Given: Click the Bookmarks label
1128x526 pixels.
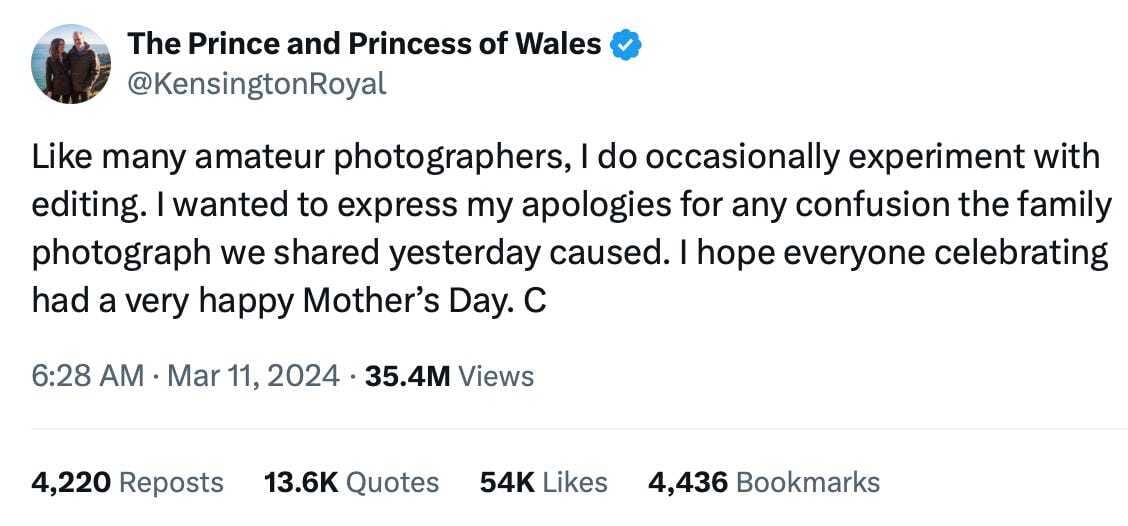Looking at the screenshot, I should point(808,482).
